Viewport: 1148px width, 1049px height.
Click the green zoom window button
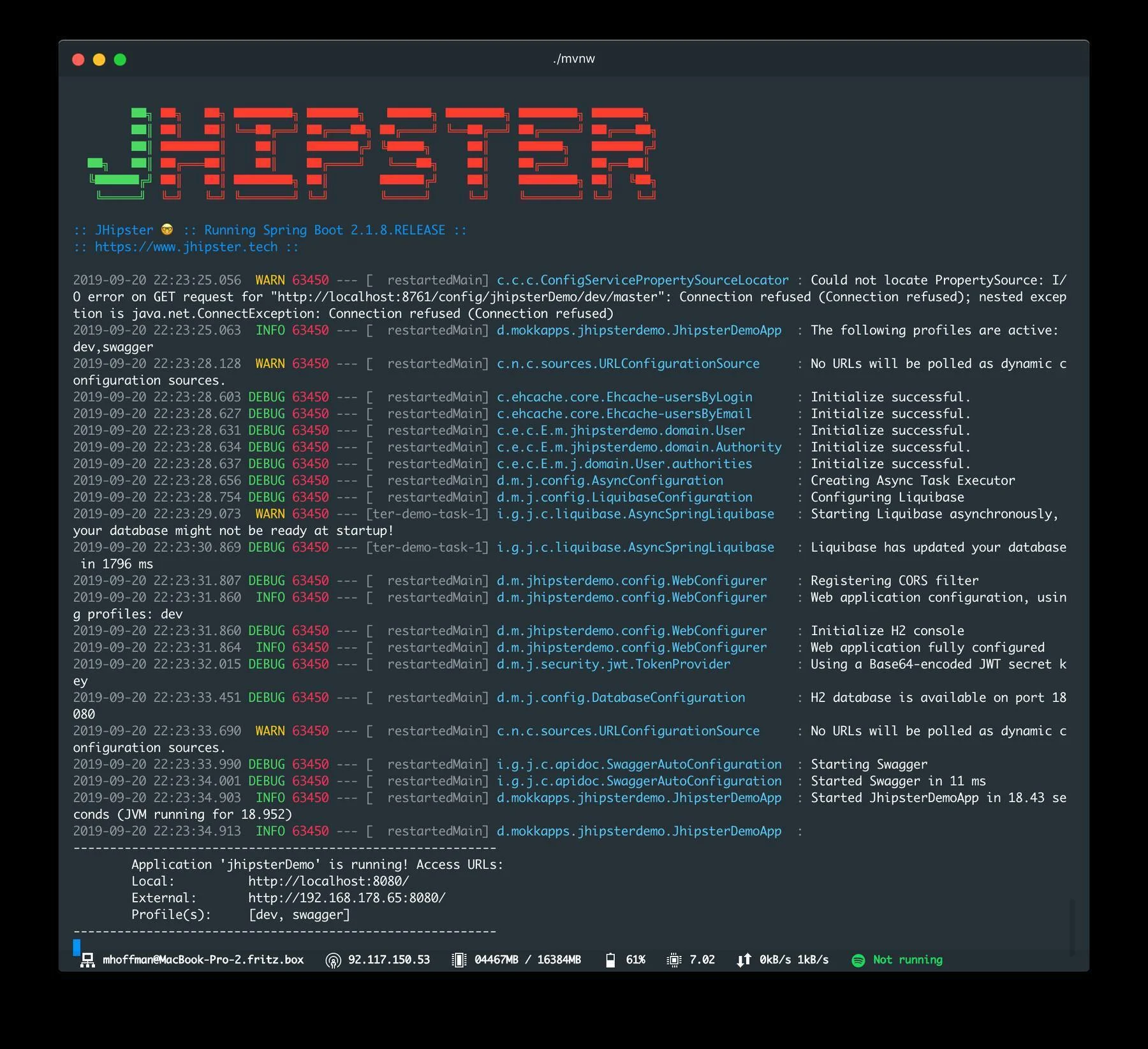pos(120,59)
